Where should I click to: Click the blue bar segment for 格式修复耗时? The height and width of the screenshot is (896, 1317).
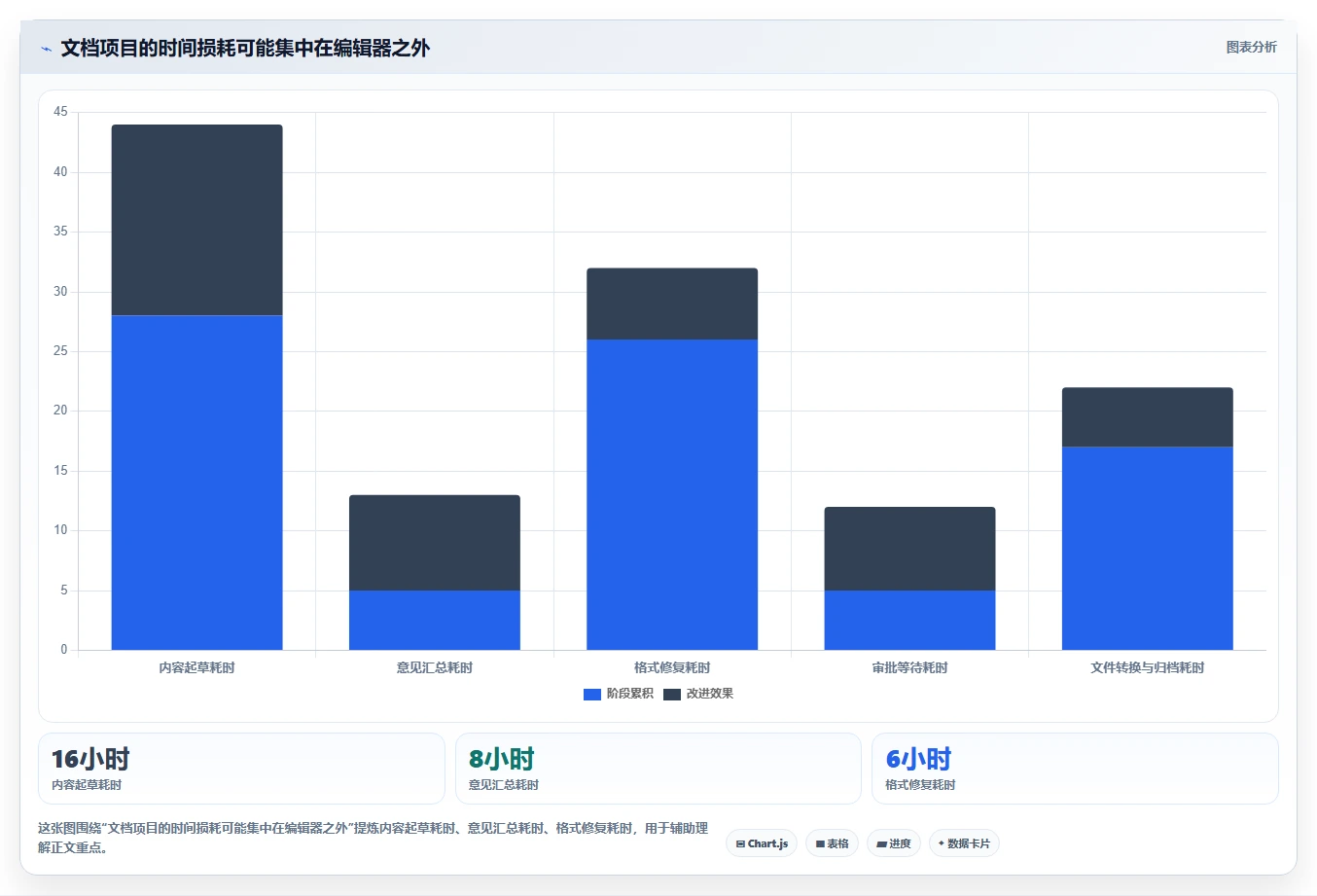[x=672, y=494]
